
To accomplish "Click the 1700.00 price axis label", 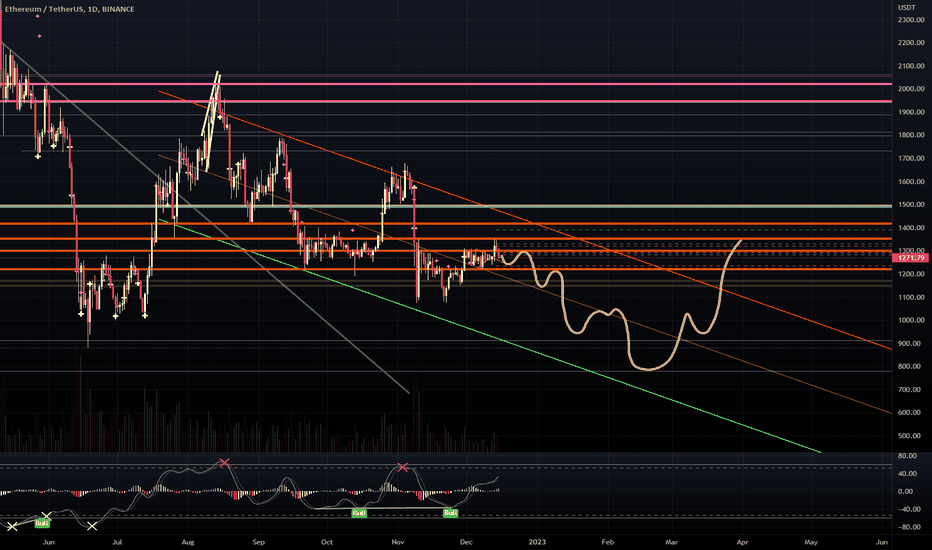I will tap(911, 159).
